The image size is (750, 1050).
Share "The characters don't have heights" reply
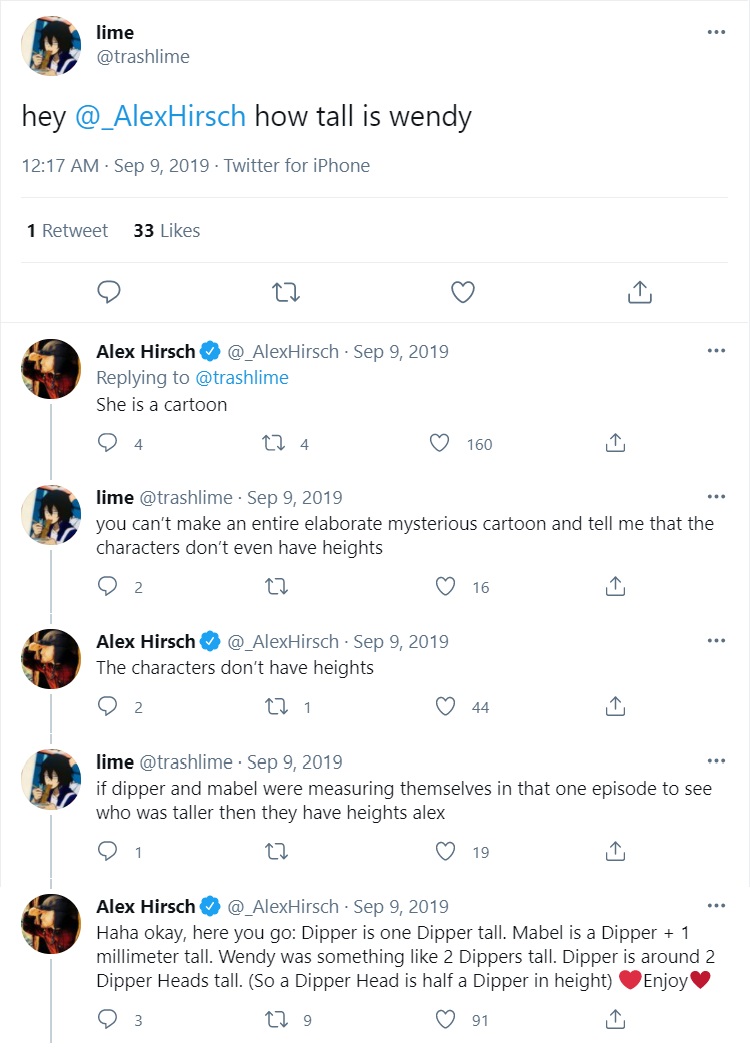[616, 706]
